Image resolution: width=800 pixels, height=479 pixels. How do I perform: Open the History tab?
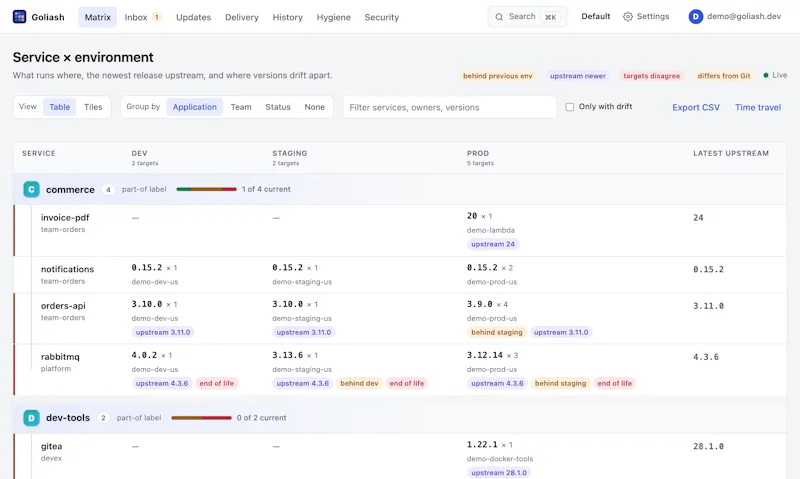(287, 17)
